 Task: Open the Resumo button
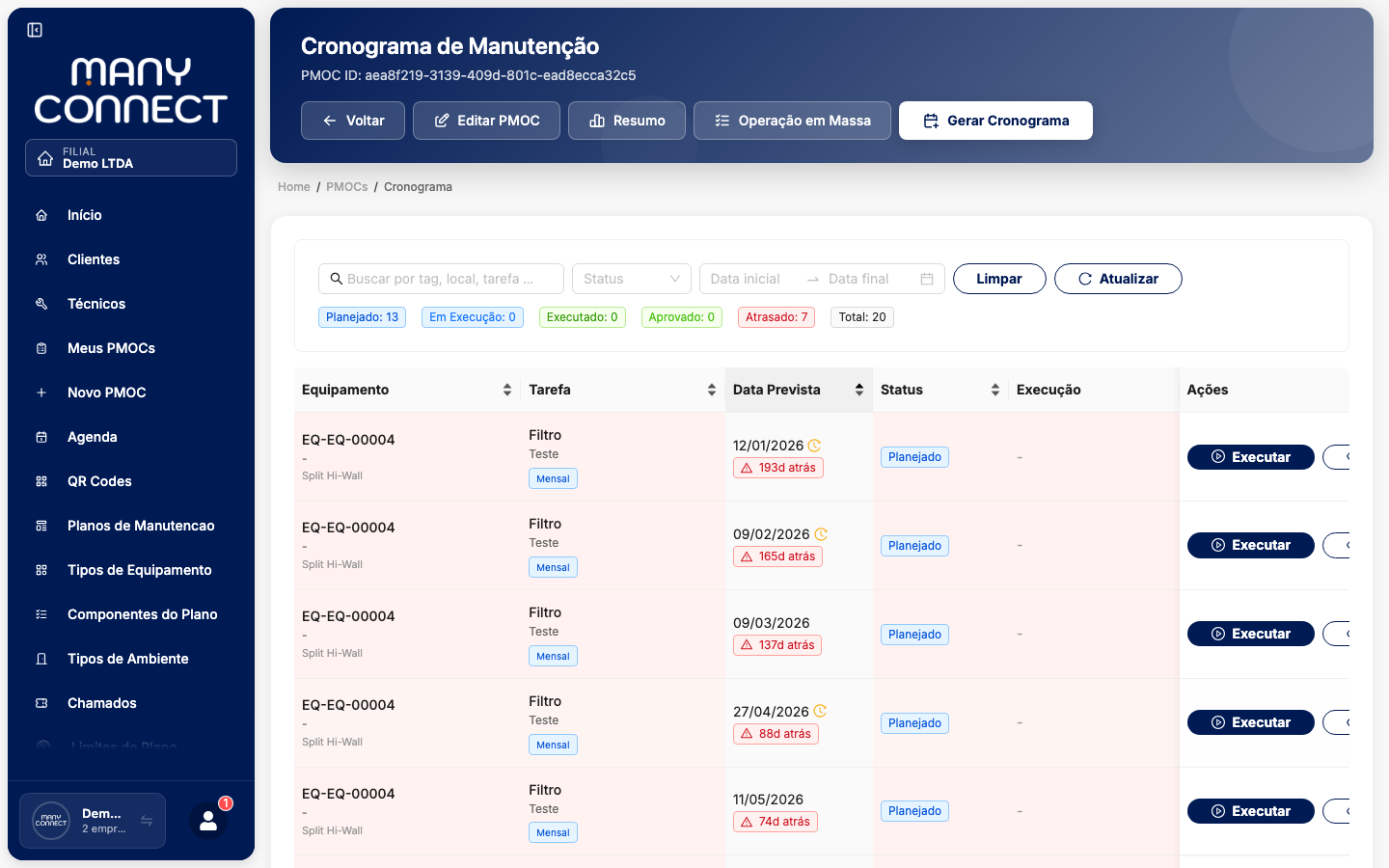click(627, 121)
